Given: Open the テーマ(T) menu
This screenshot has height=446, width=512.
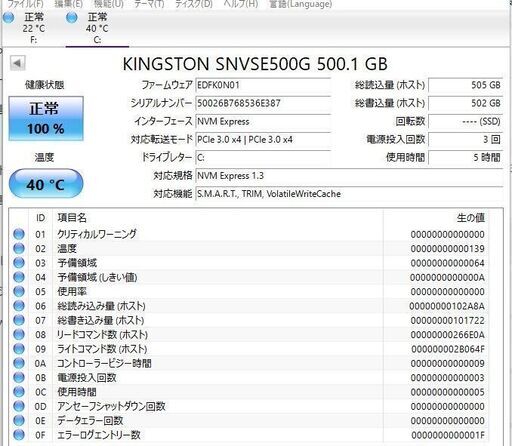Looking at the screenshot, I should tap(149, 4).
